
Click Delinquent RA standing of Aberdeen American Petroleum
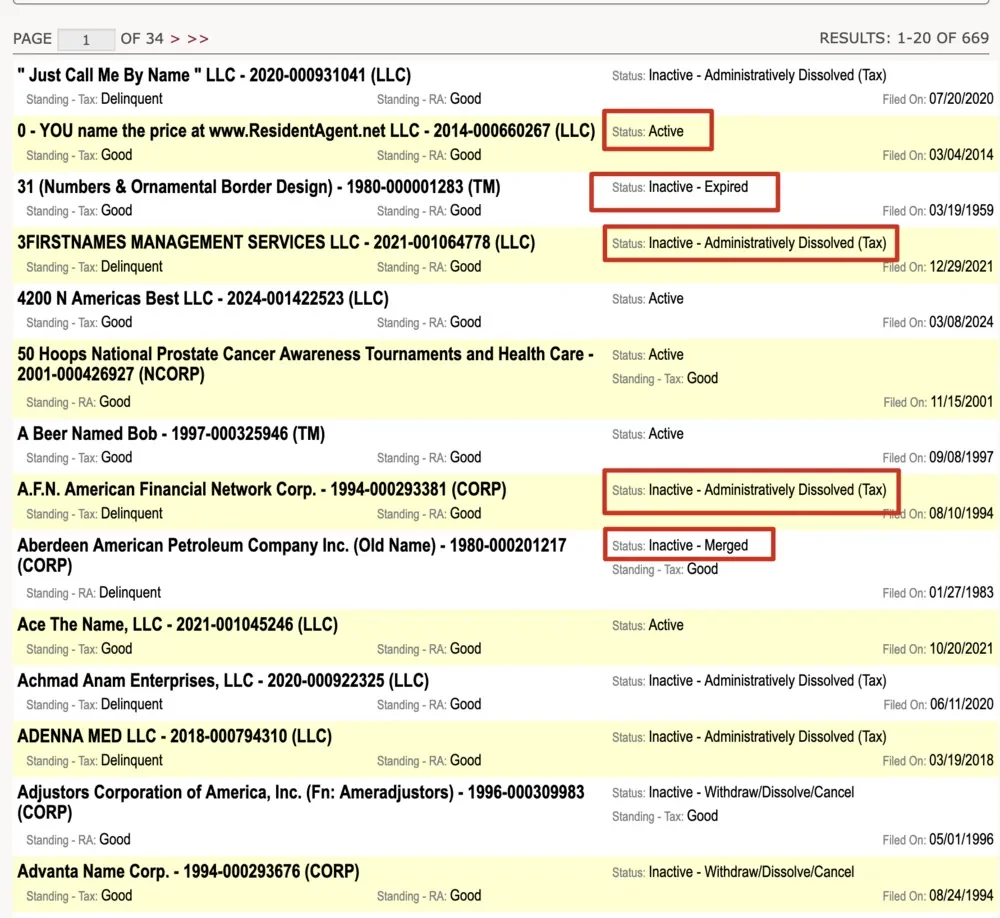point(130,593)
